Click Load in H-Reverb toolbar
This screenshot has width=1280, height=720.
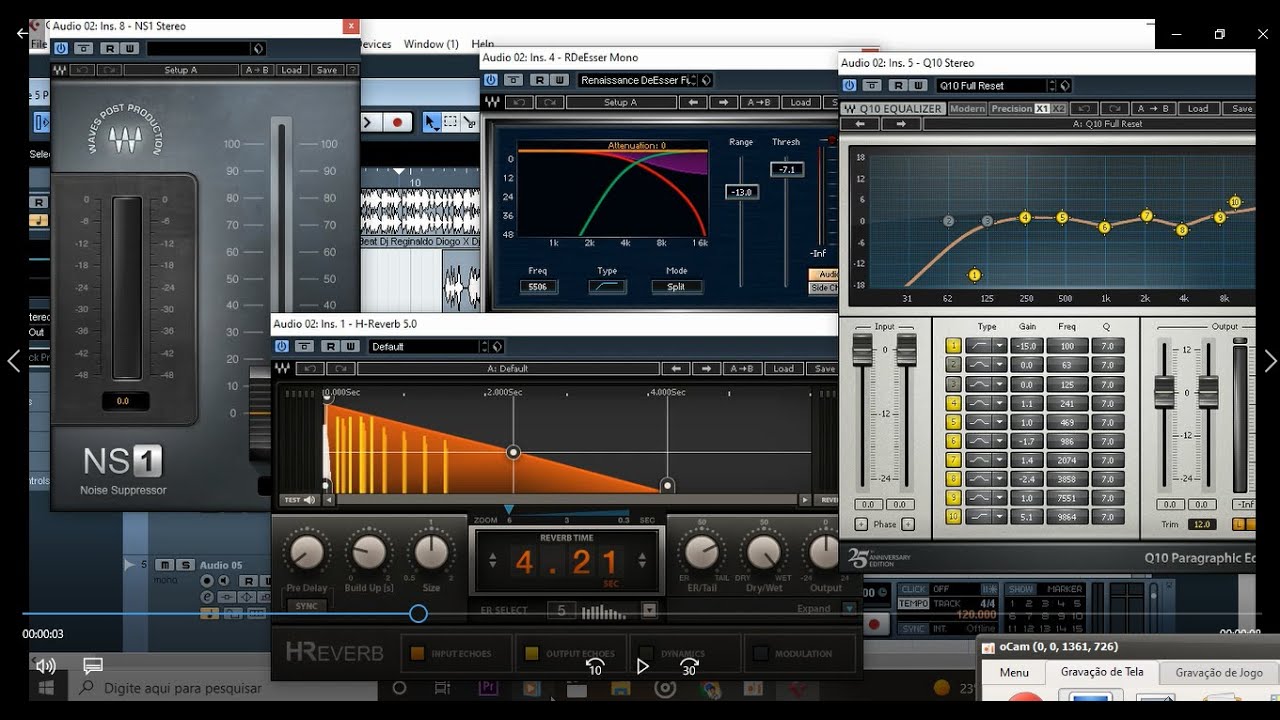tap(784, 369)
